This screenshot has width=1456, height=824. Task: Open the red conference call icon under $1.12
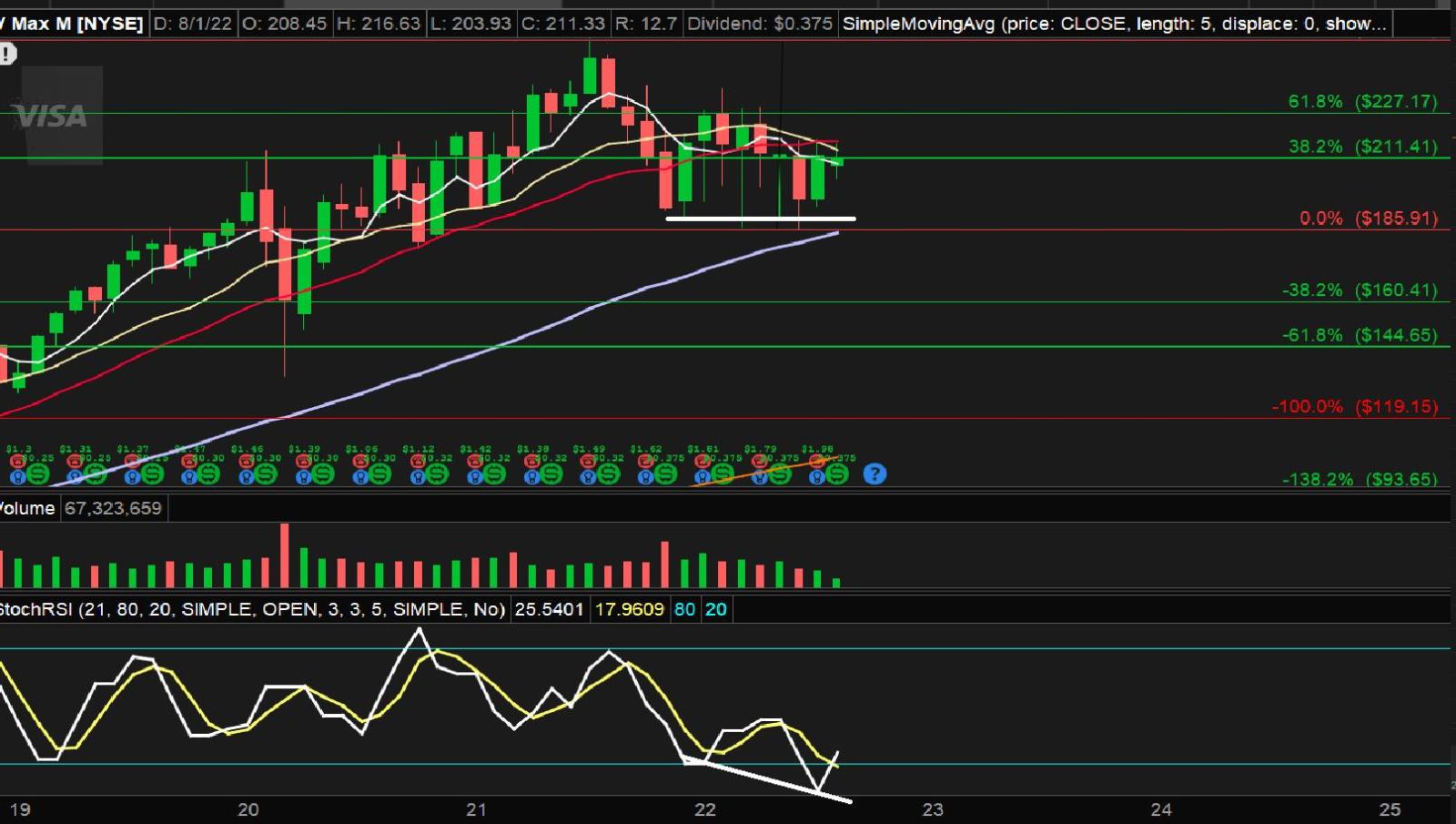coord(418,462)
